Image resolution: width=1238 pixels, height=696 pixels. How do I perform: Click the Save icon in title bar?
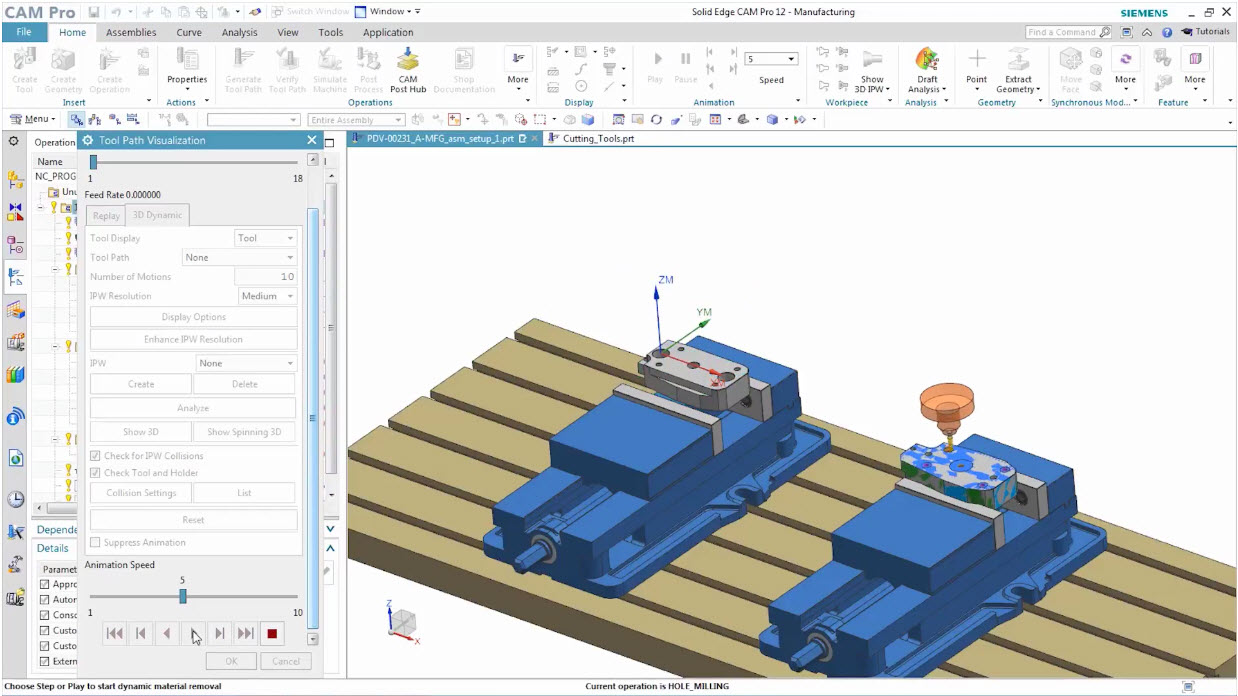94,12
